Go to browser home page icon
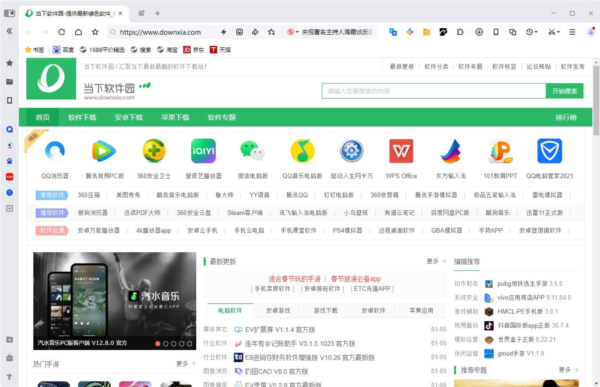 click(78, 32)
